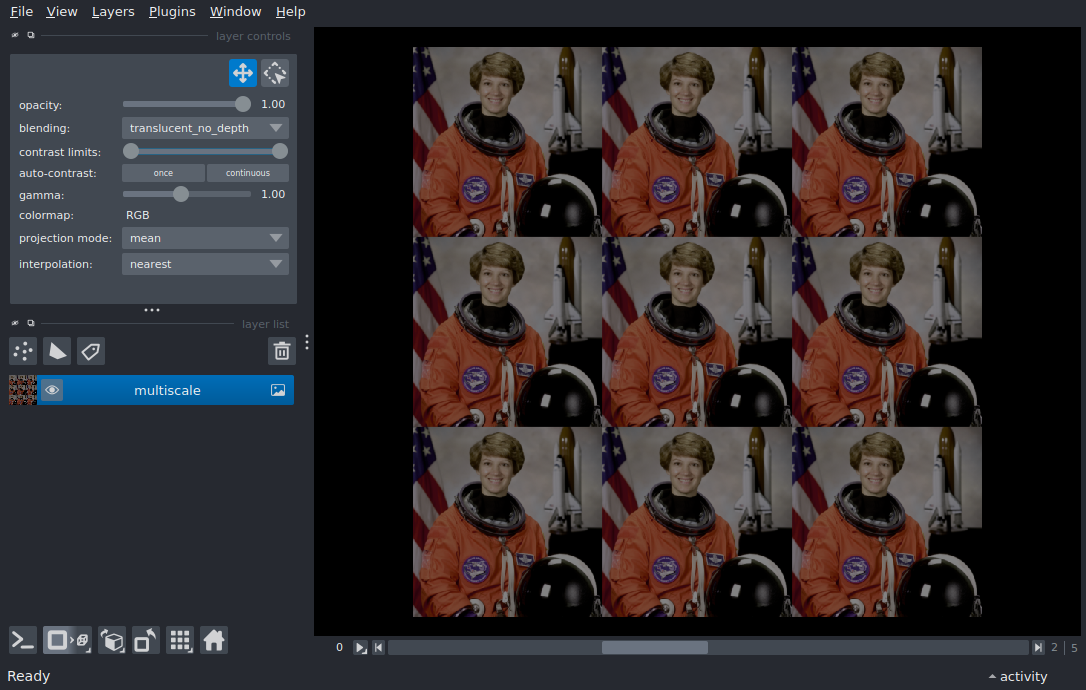Expand the projection mode dropdown
This screenshot has width=1086, height=690.
click(205, 238)
